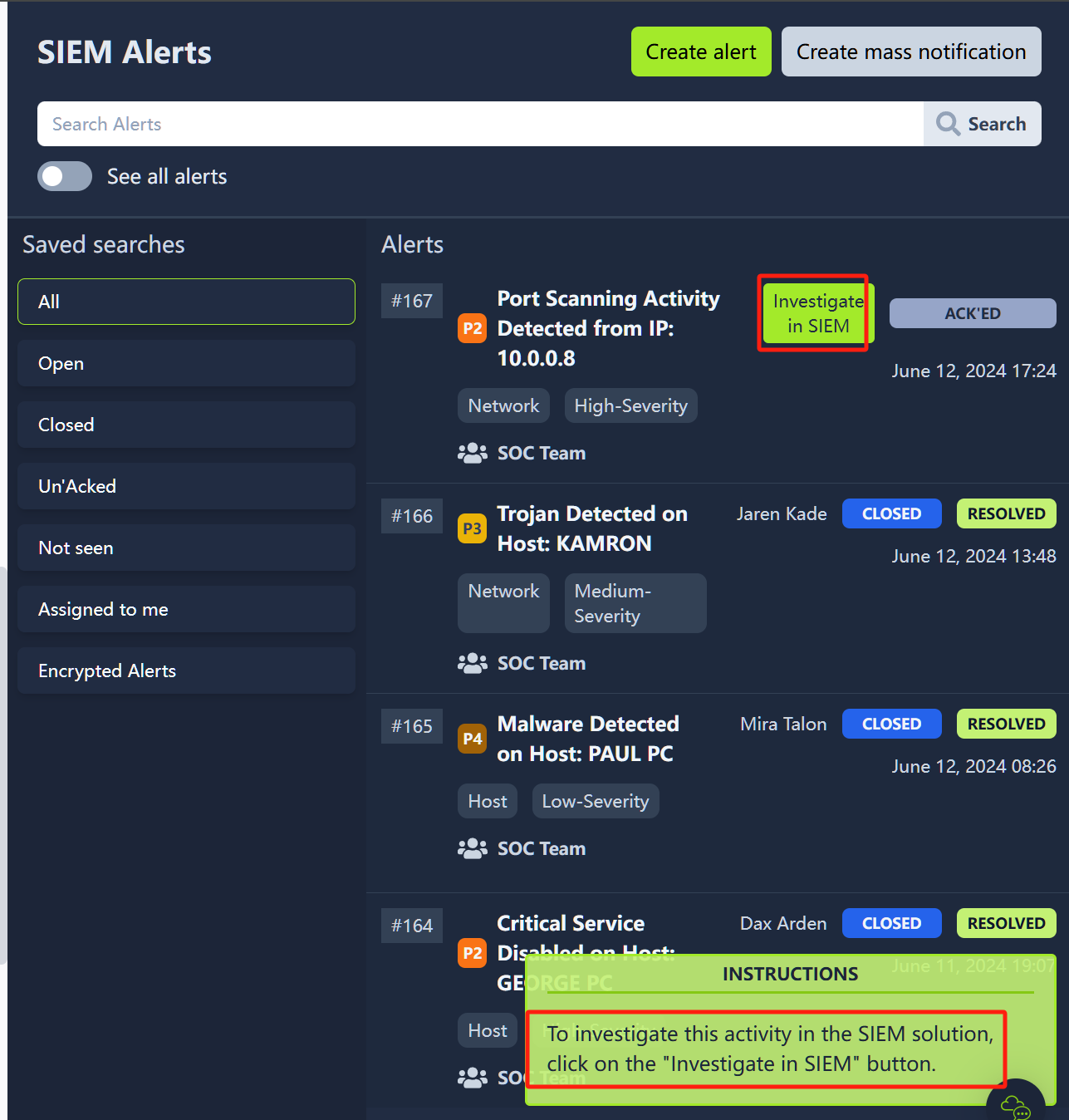Click the P2 priority badge on alert #167
Image resolution: width=1069 pixels, height=1120 pixels.
click(472, 328)
